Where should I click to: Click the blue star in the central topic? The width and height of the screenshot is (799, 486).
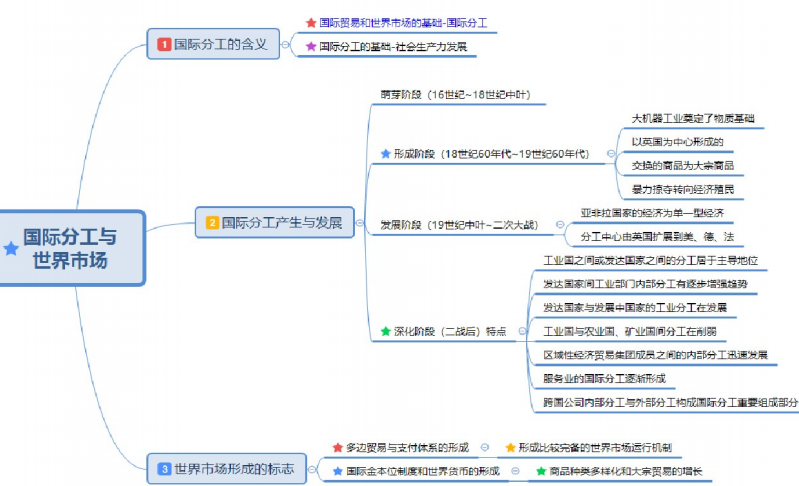click(11, 248)
